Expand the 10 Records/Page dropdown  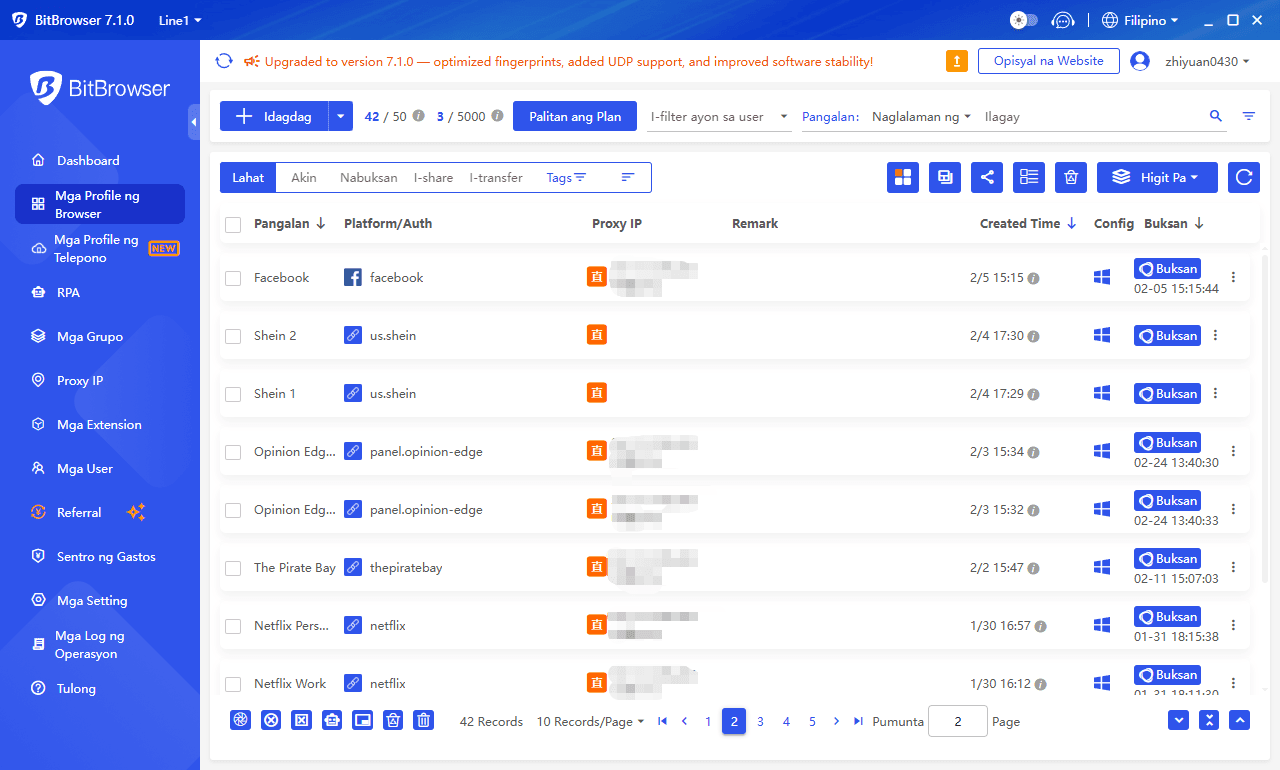pos(590,721)
